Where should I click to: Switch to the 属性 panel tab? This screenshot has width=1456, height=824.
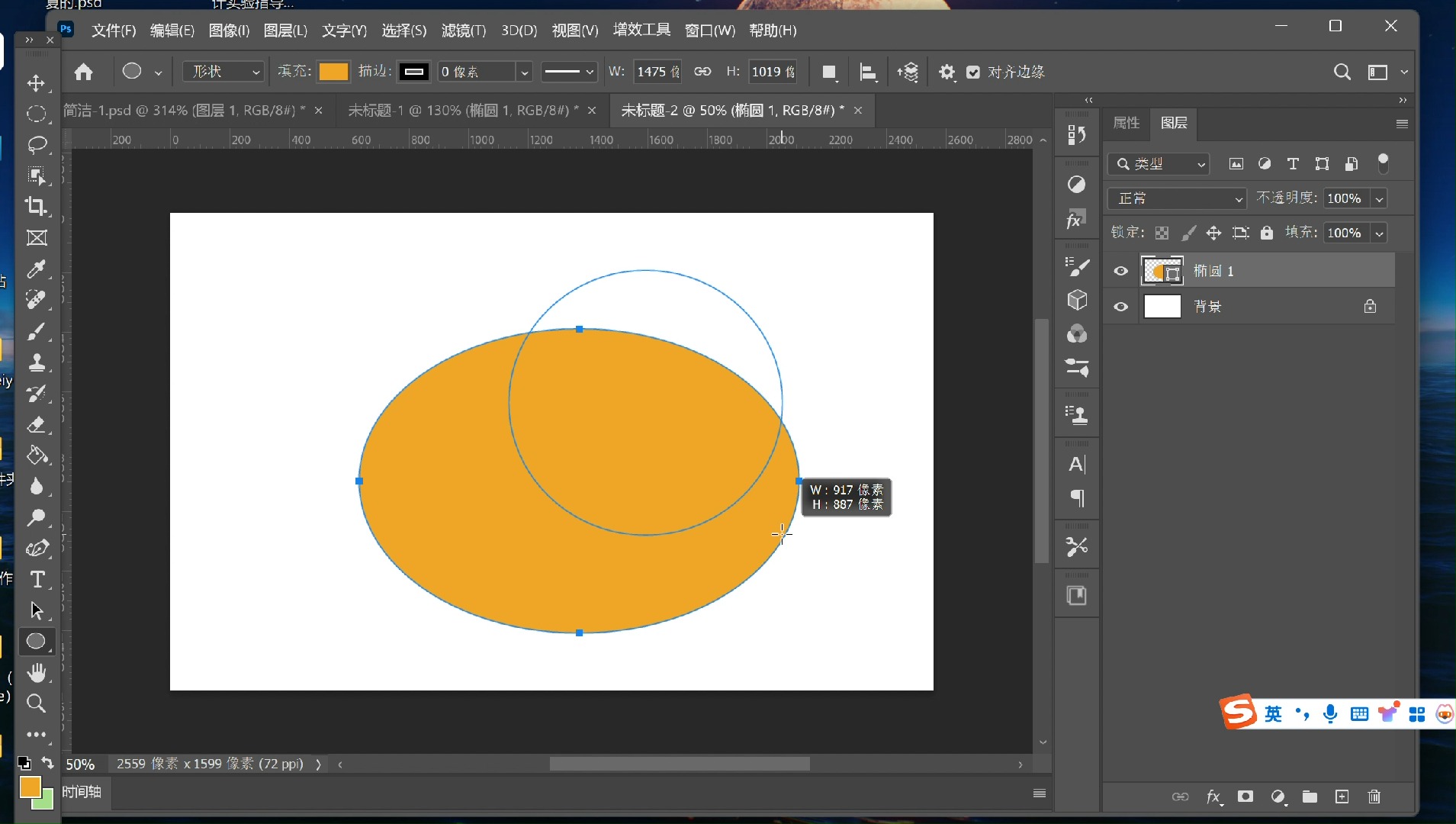tap(1126, 123)
